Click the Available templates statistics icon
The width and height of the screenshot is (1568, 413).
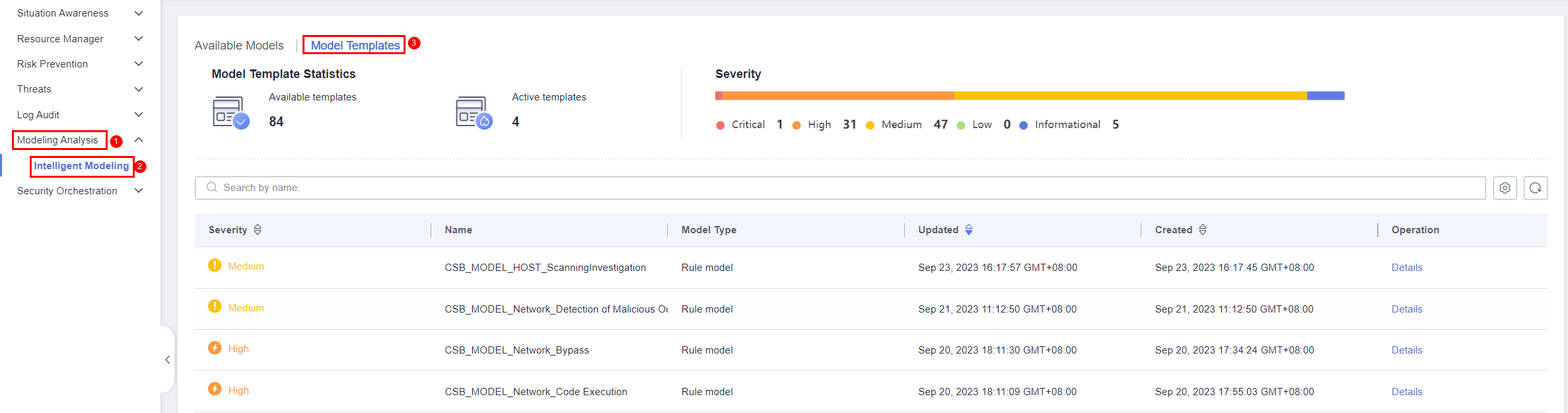click(231, 112)
